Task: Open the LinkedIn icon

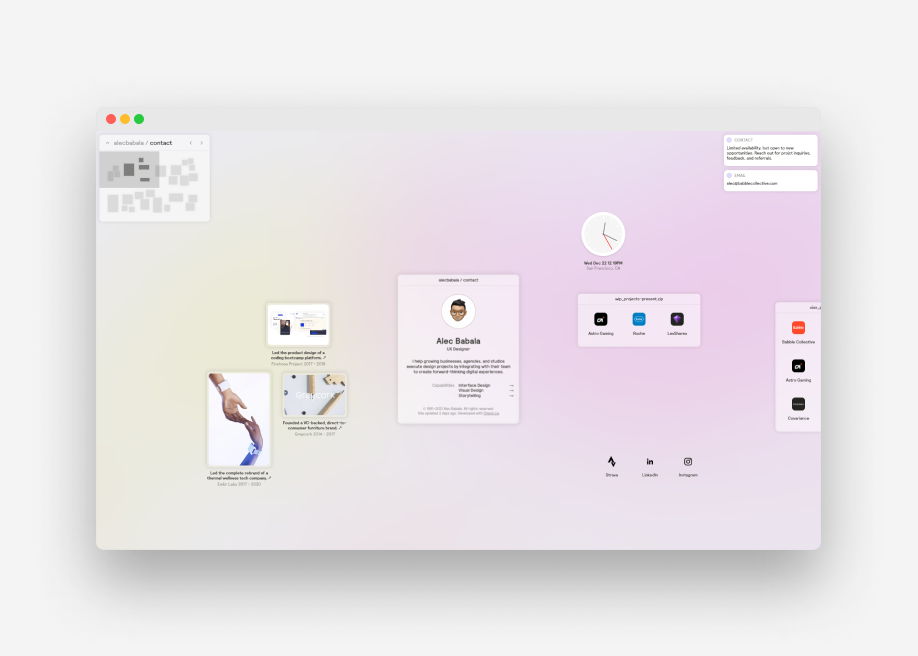Action: 650,462
